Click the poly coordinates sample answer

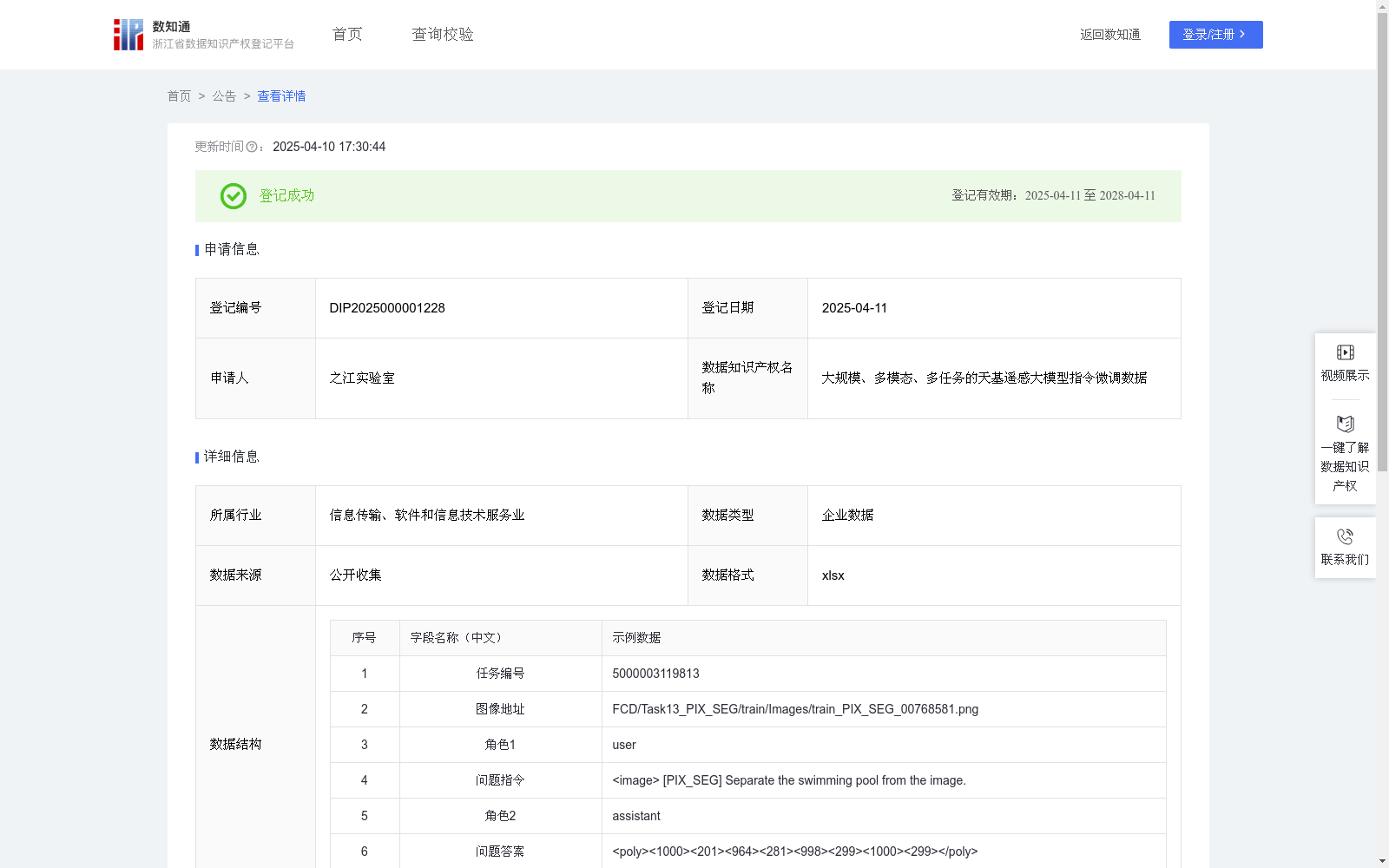(x=795, y=852)
